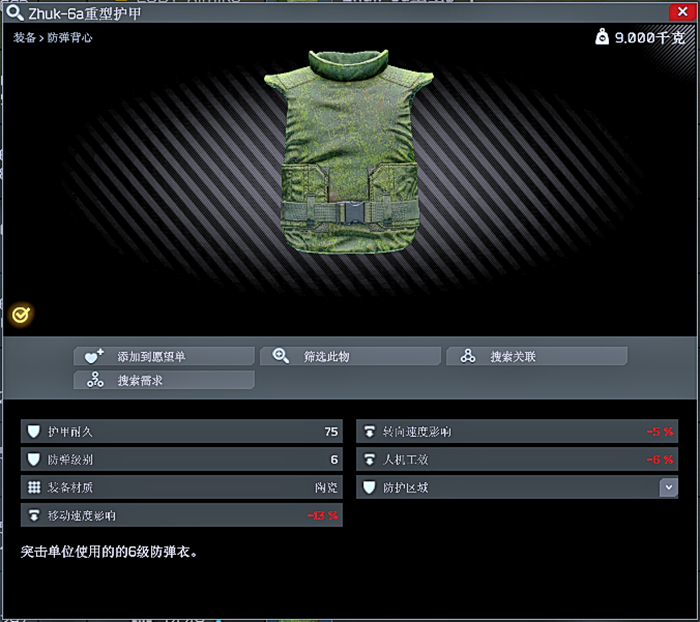Click the 移动速度影响 stat row
The height and width of the screenshot is (622, 700).
[x=182, y=515]
